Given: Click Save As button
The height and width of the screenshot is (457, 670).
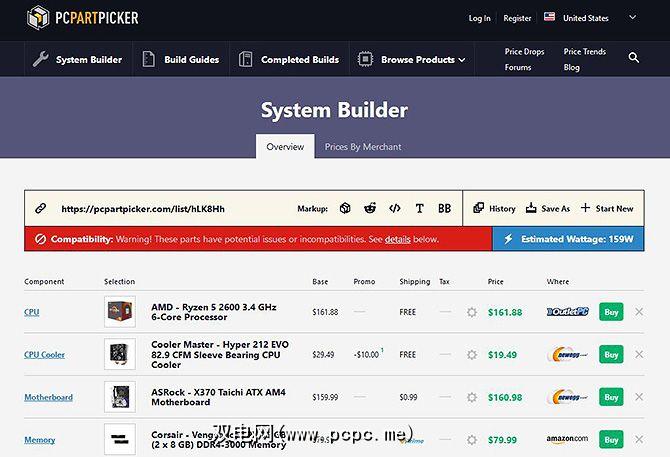Looking at the screenshot, I should click(x=548, y=208).
